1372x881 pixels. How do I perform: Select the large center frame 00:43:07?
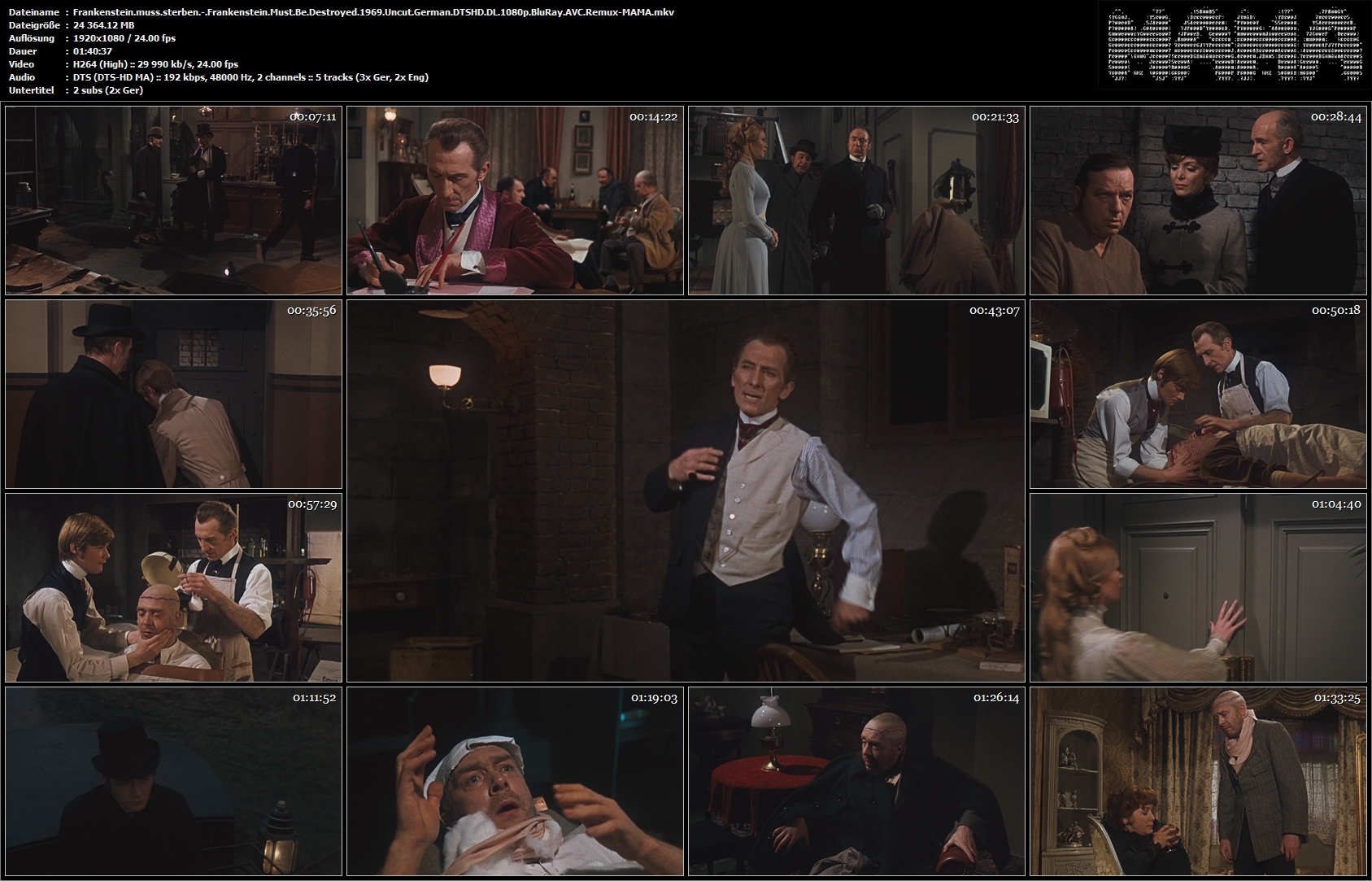click(686, 491)
